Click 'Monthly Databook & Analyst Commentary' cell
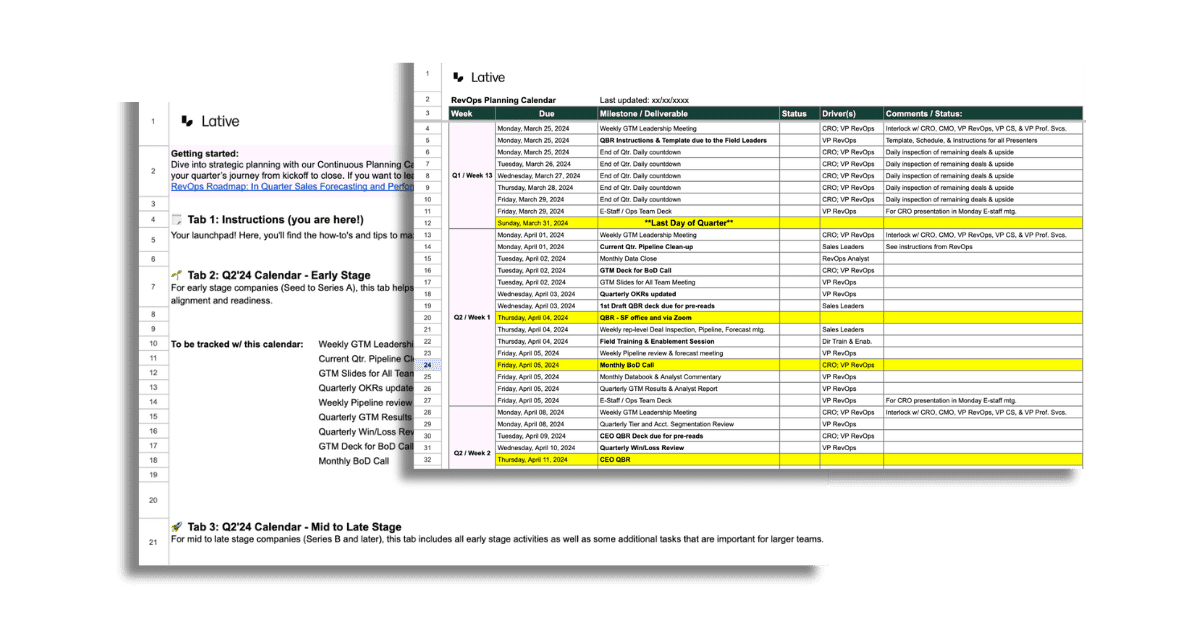 (687, 377)
